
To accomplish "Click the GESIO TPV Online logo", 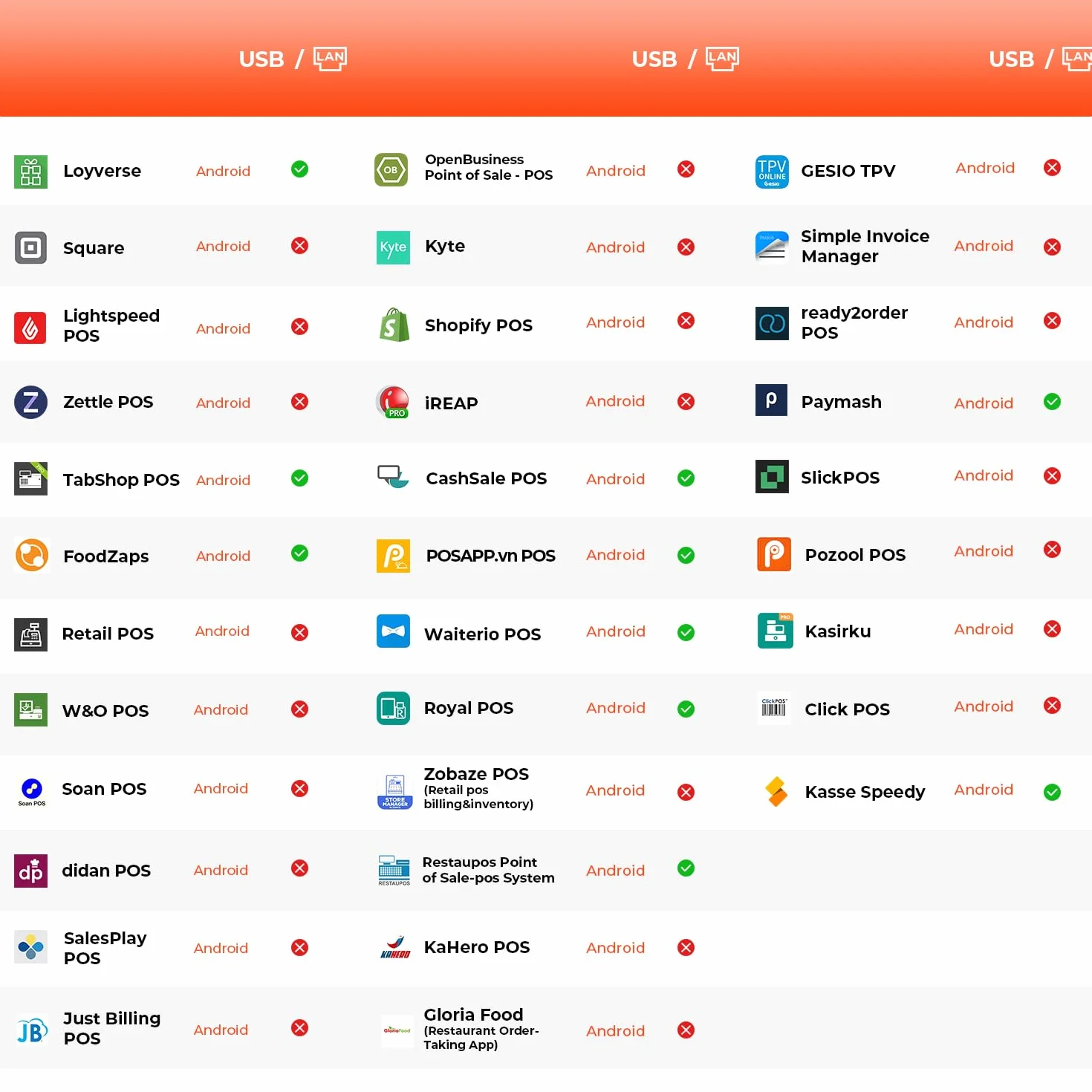I will pyautogui.click(x=772, y=172).
